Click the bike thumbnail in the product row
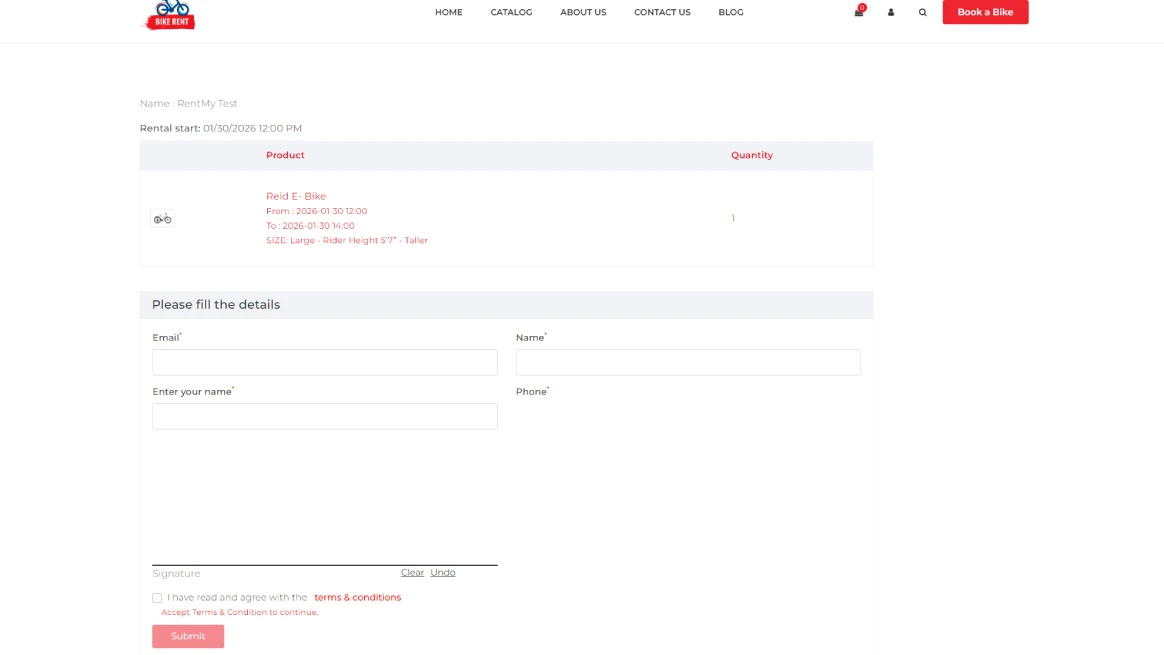The width and height of the screenshot is (1164, 655). (162, 218)
